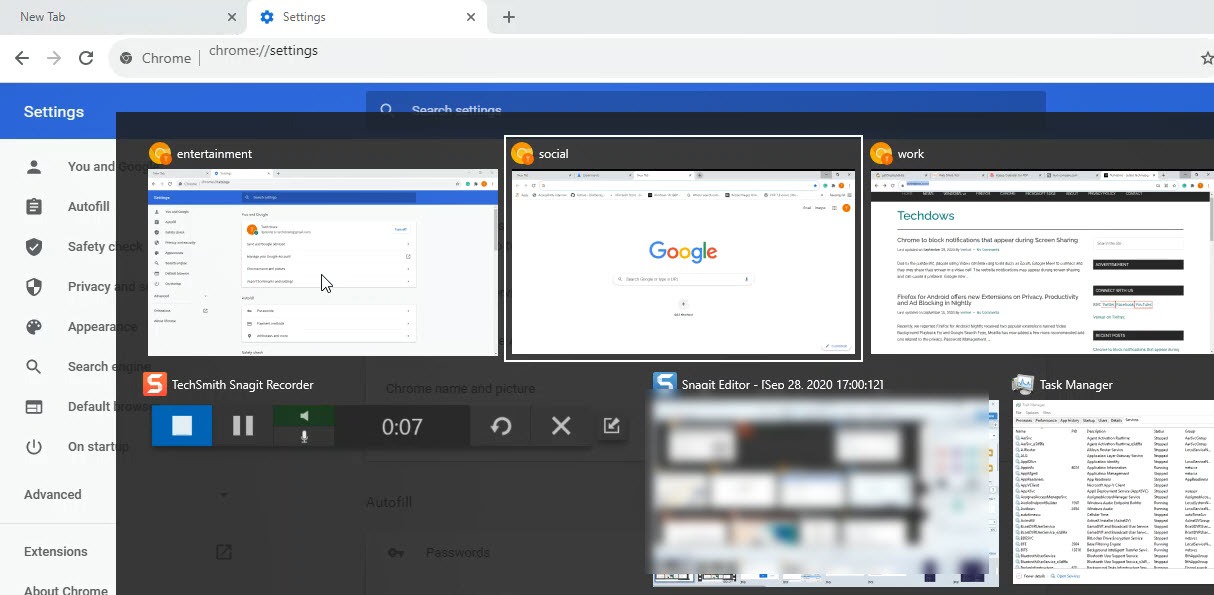The height and width of the screenshot is (595, 1214).
Task: Click the Default browser icon
Action: (x=34, y=406)
